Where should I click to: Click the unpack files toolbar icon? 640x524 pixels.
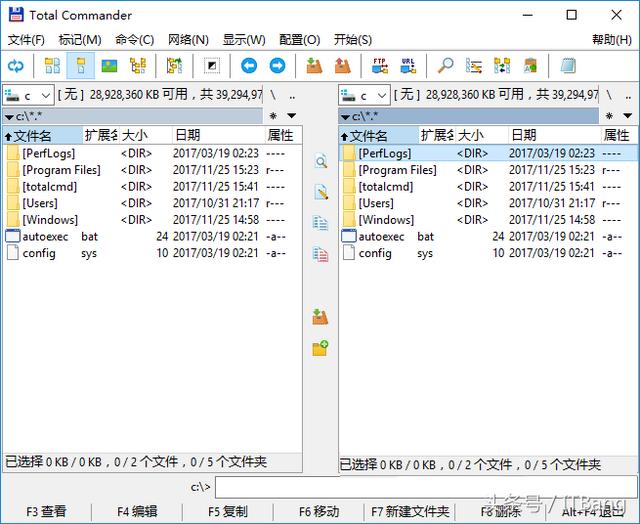343,66
